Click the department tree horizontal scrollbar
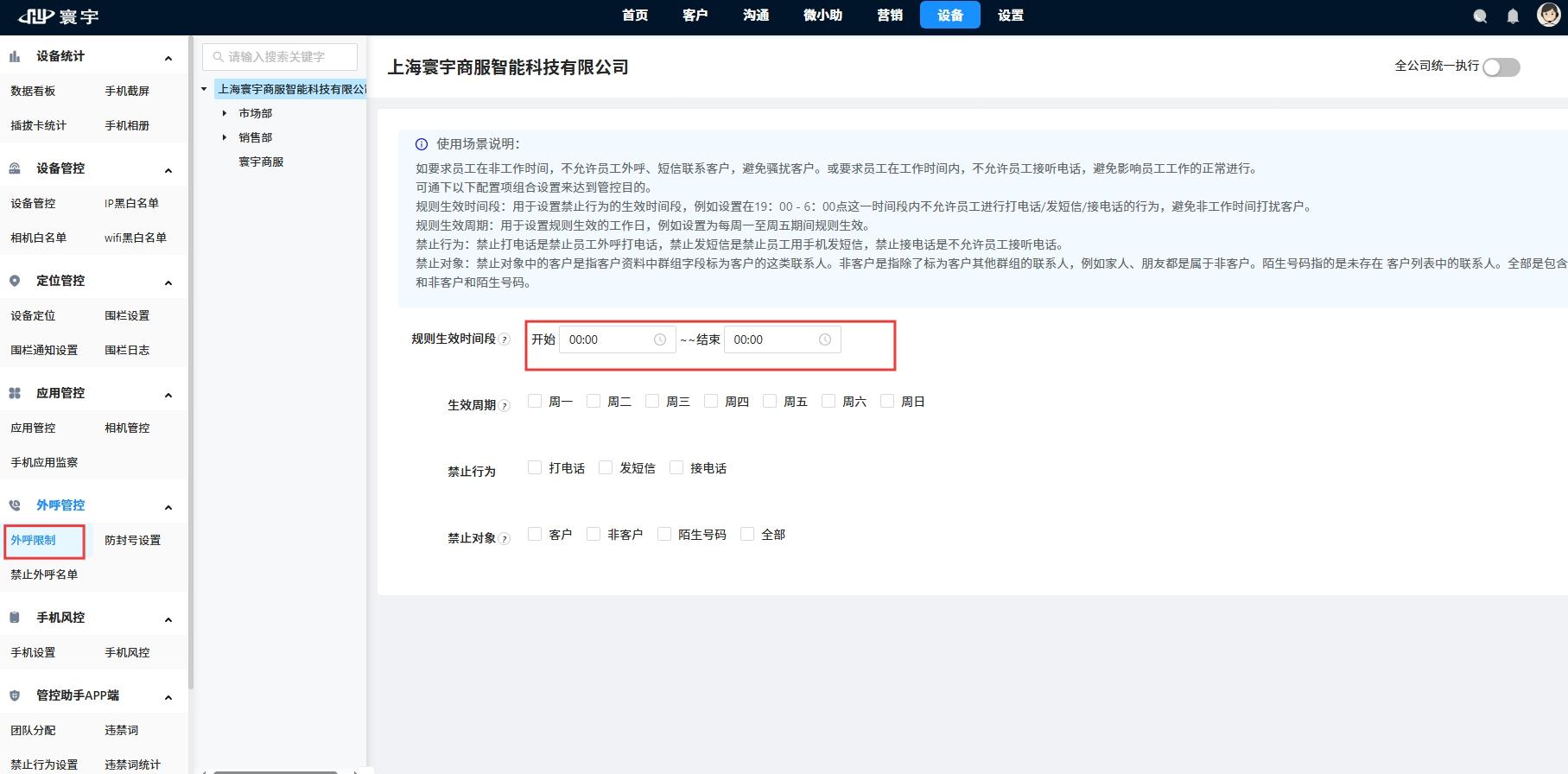This screenshot has width=1568, height=774. coord(275,771)
